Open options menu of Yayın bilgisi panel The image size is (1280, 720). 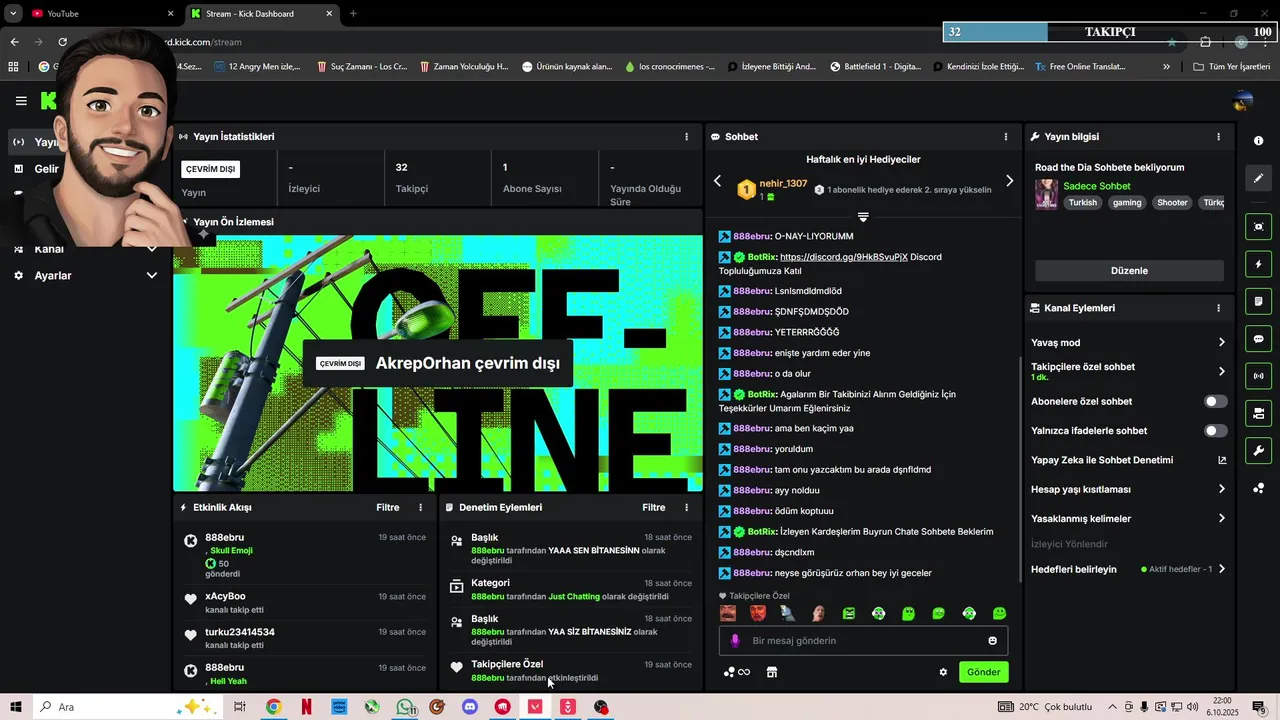(1218, 137)
